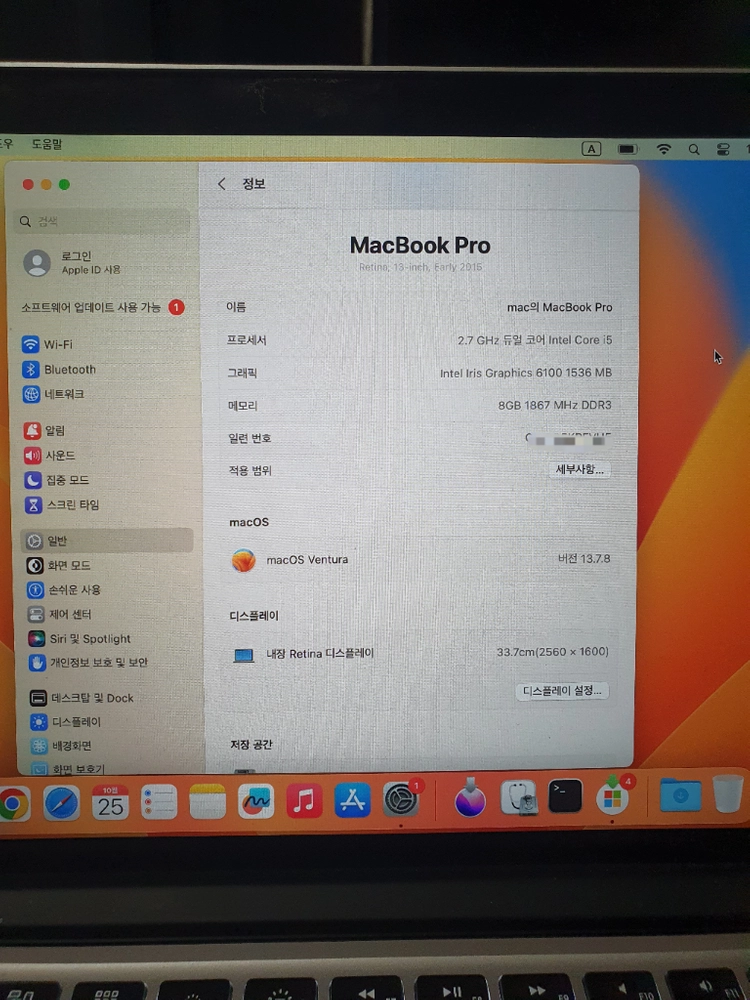
Task: Open Notes from the Dock
Action: [208, 801]
